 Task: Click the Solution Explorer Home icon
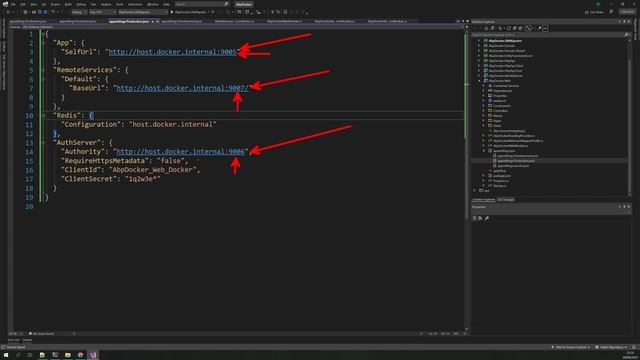486,28
